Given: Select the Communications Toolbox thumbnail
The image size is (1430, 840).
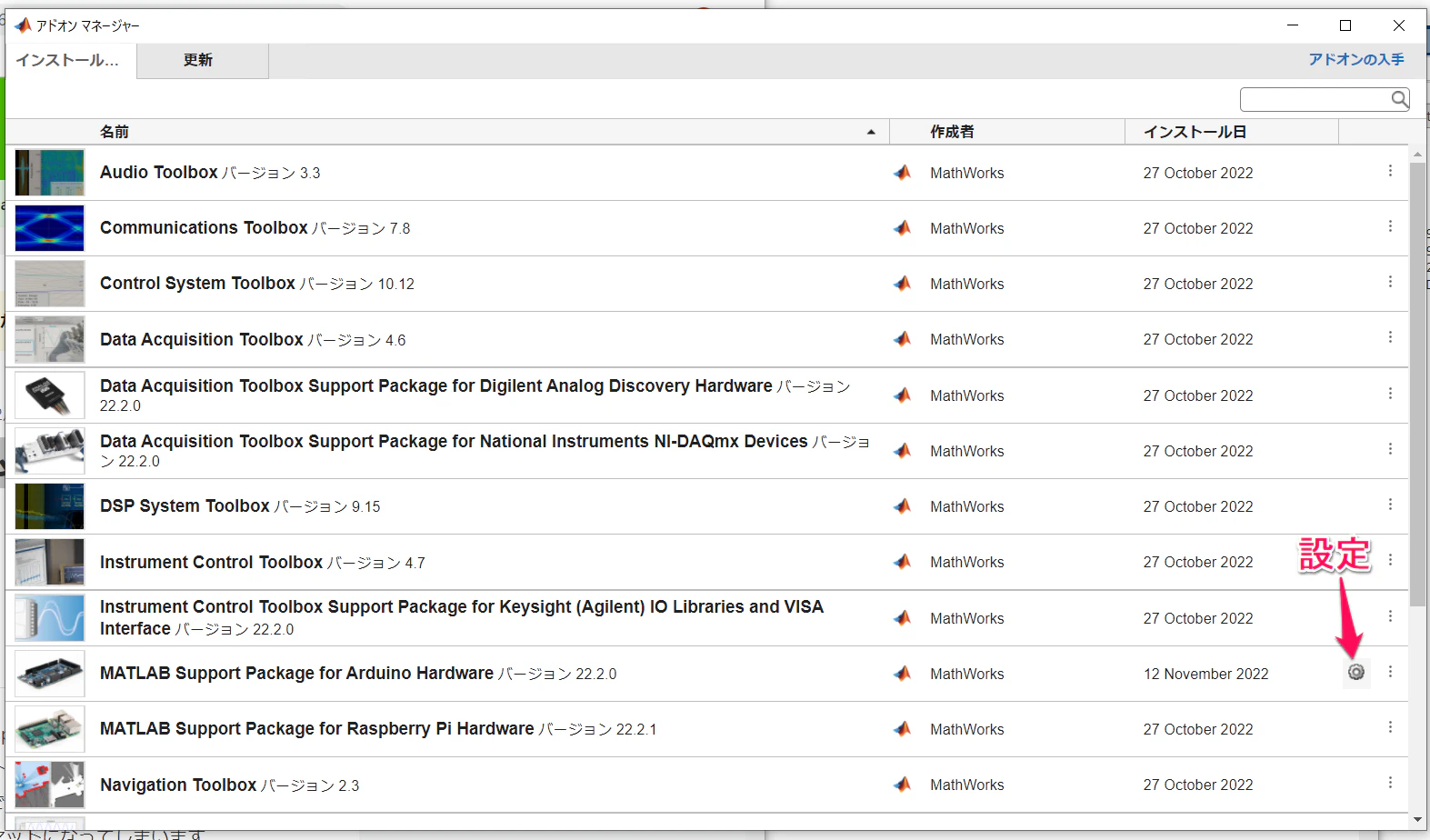Looking at the screenshot, I should [50, 228].
